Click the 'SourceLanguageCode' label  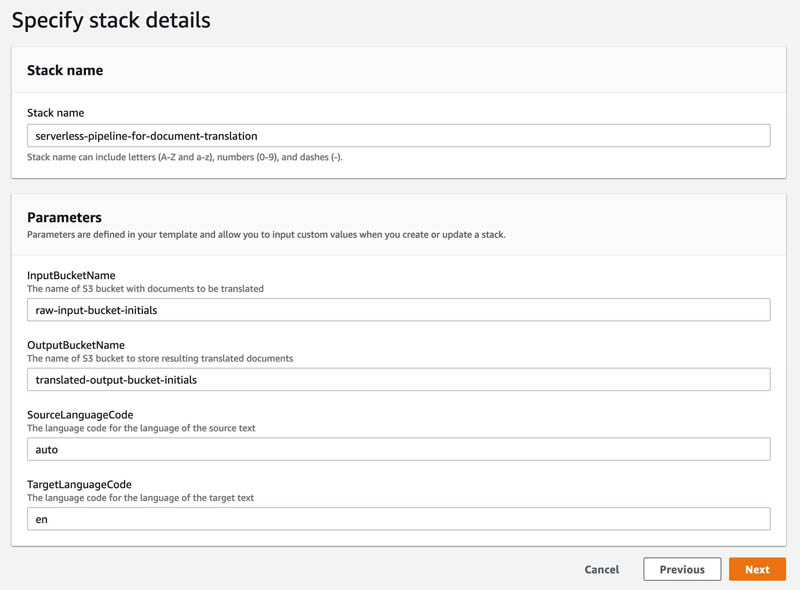pyautogui.click(x=80, y=414)
